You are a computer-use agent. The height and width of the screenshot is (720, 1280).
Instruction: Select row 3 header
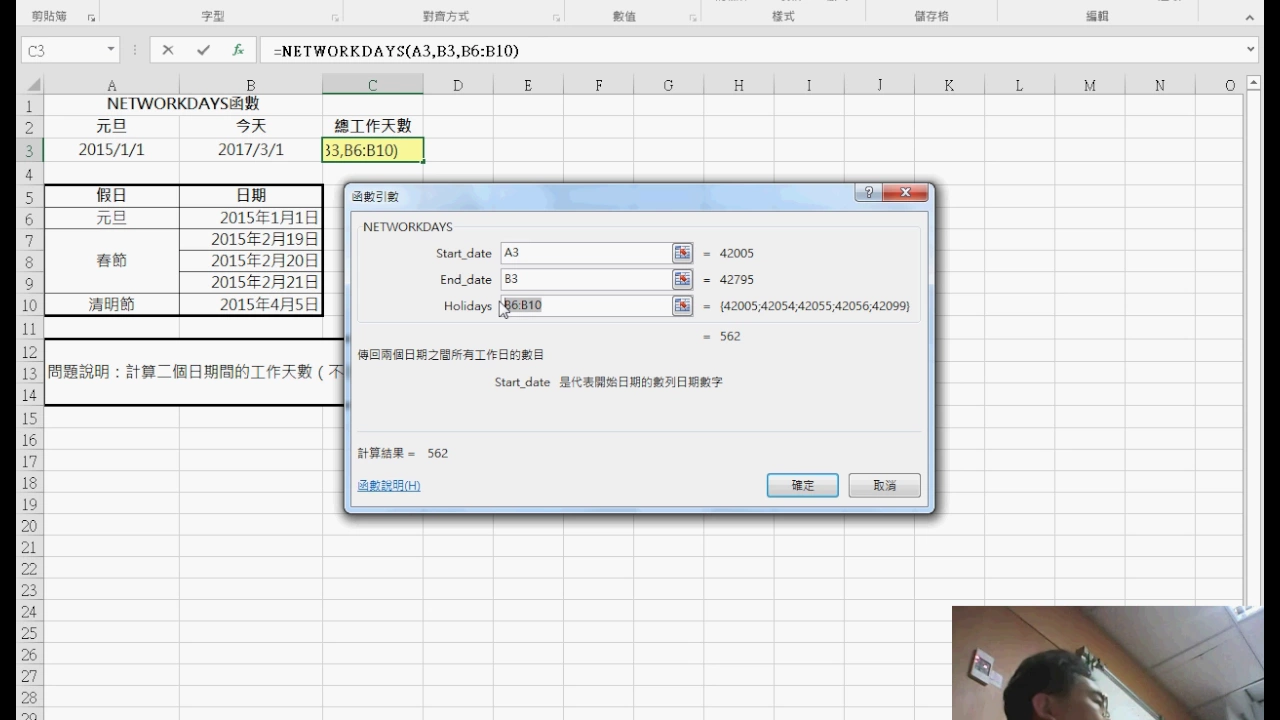pos(29,150)
